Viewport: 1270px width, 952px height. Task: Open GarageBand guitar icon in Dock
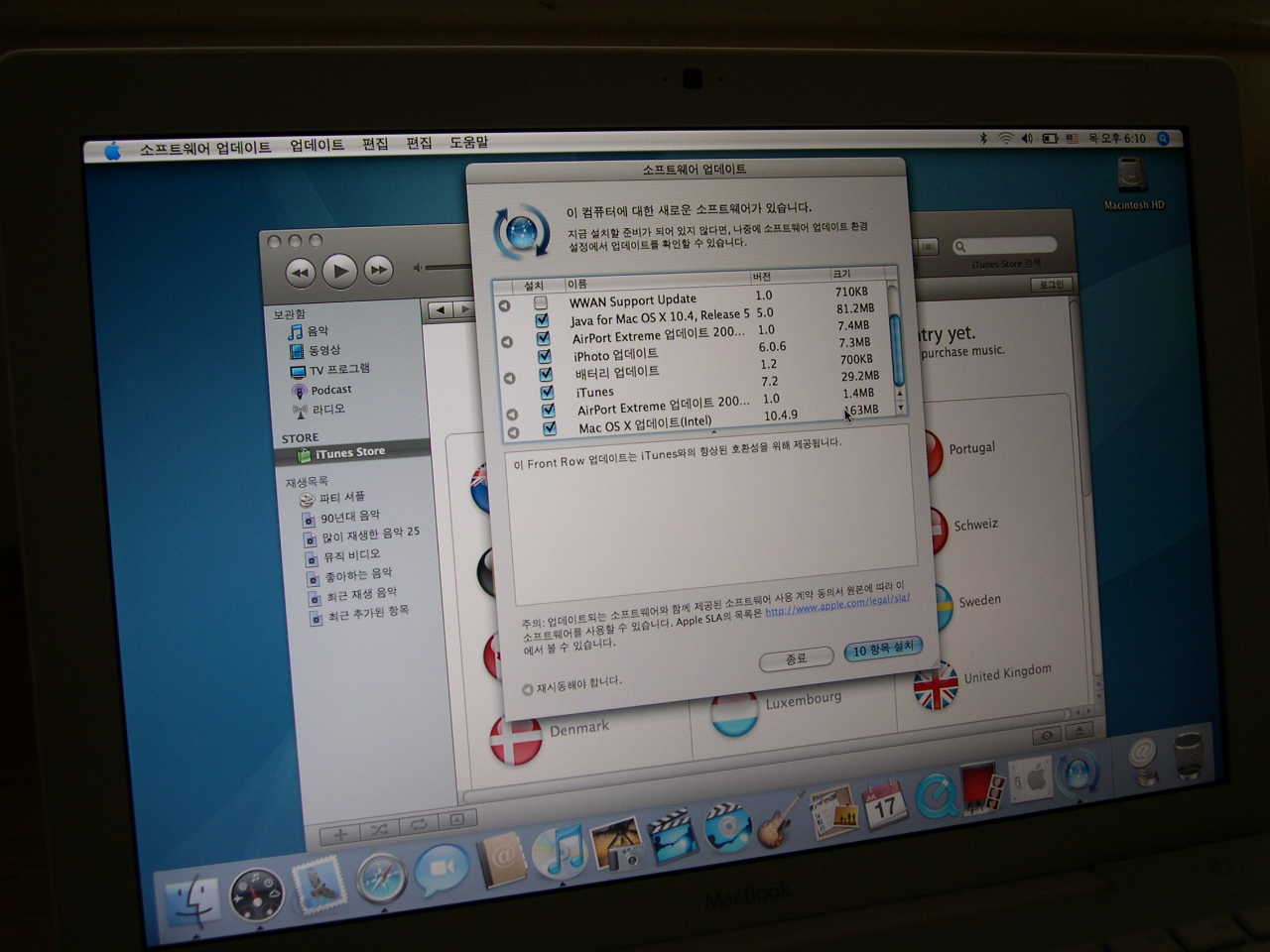782,820
